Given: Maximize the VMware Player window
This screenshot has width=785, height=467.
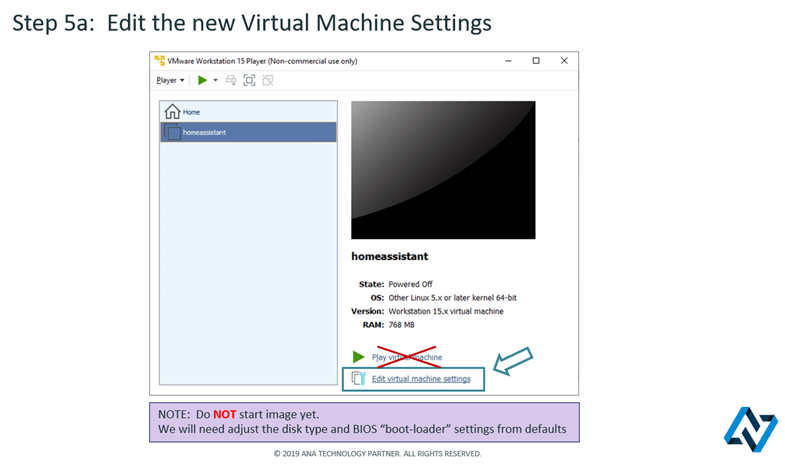Looking at the screenshot, I should coord(536,61).
